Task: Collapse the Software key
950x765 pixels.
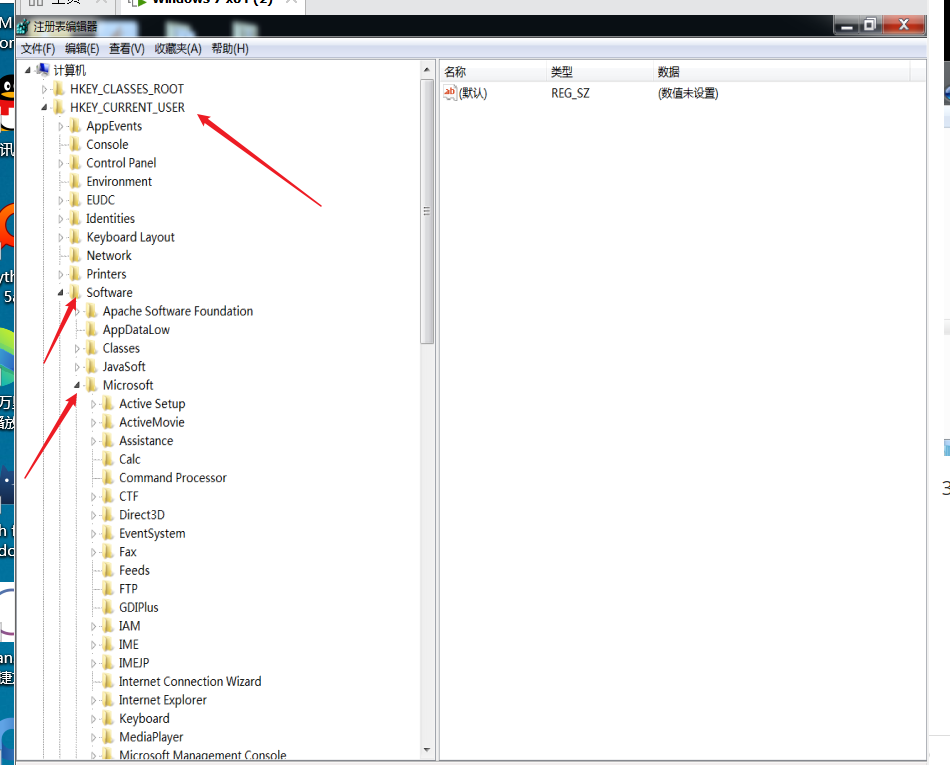Action: 61,293
